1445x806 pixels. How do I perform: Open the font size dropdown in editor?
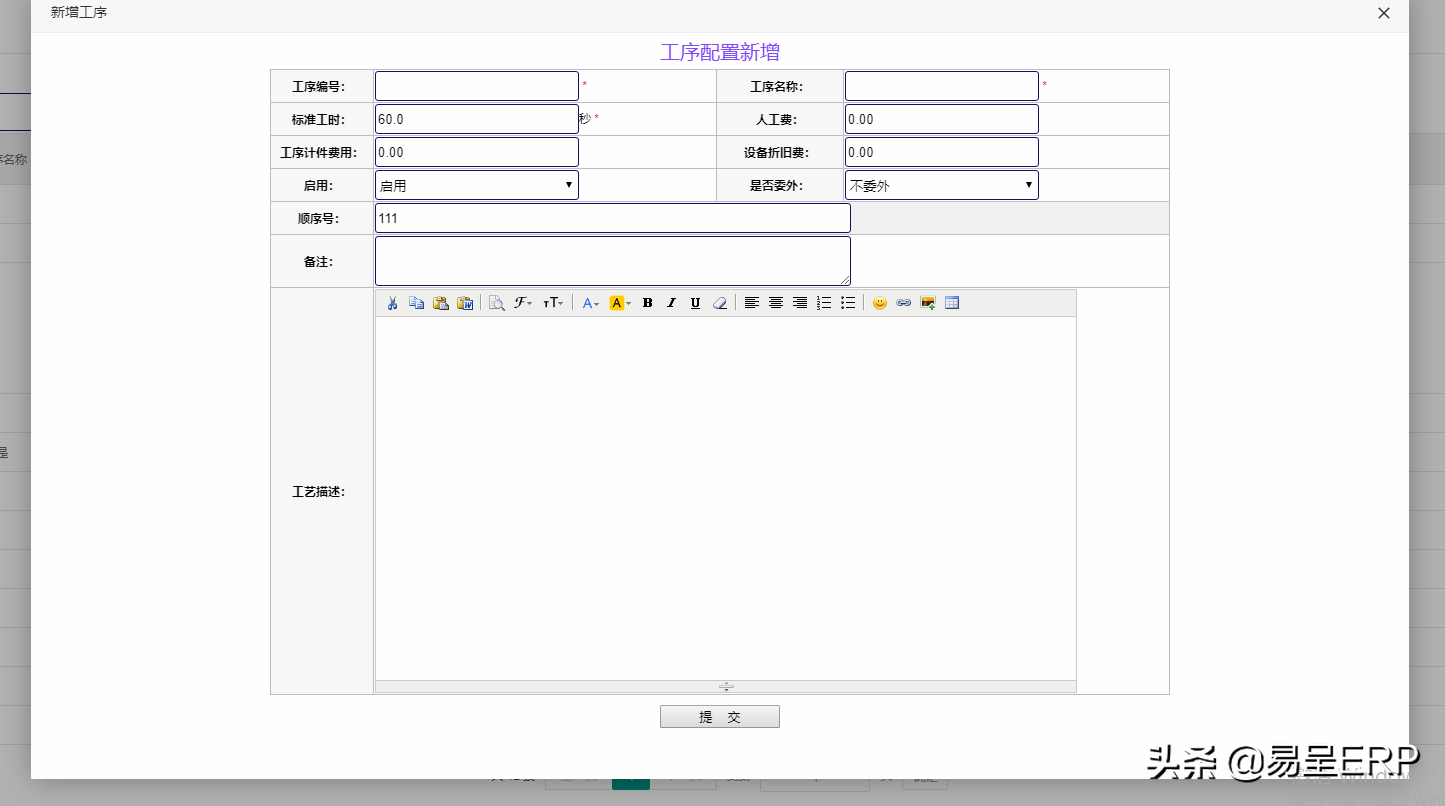click(x=553, y=303)
